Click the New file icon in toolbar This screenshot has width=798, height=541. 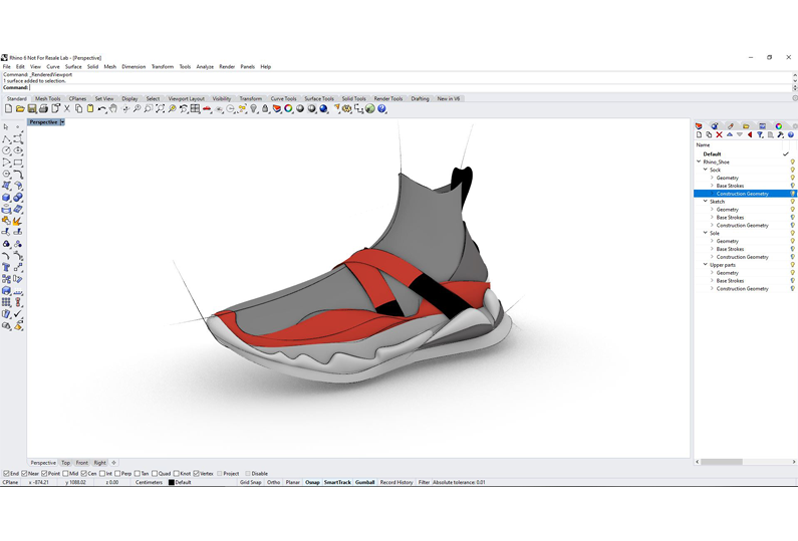8,109
